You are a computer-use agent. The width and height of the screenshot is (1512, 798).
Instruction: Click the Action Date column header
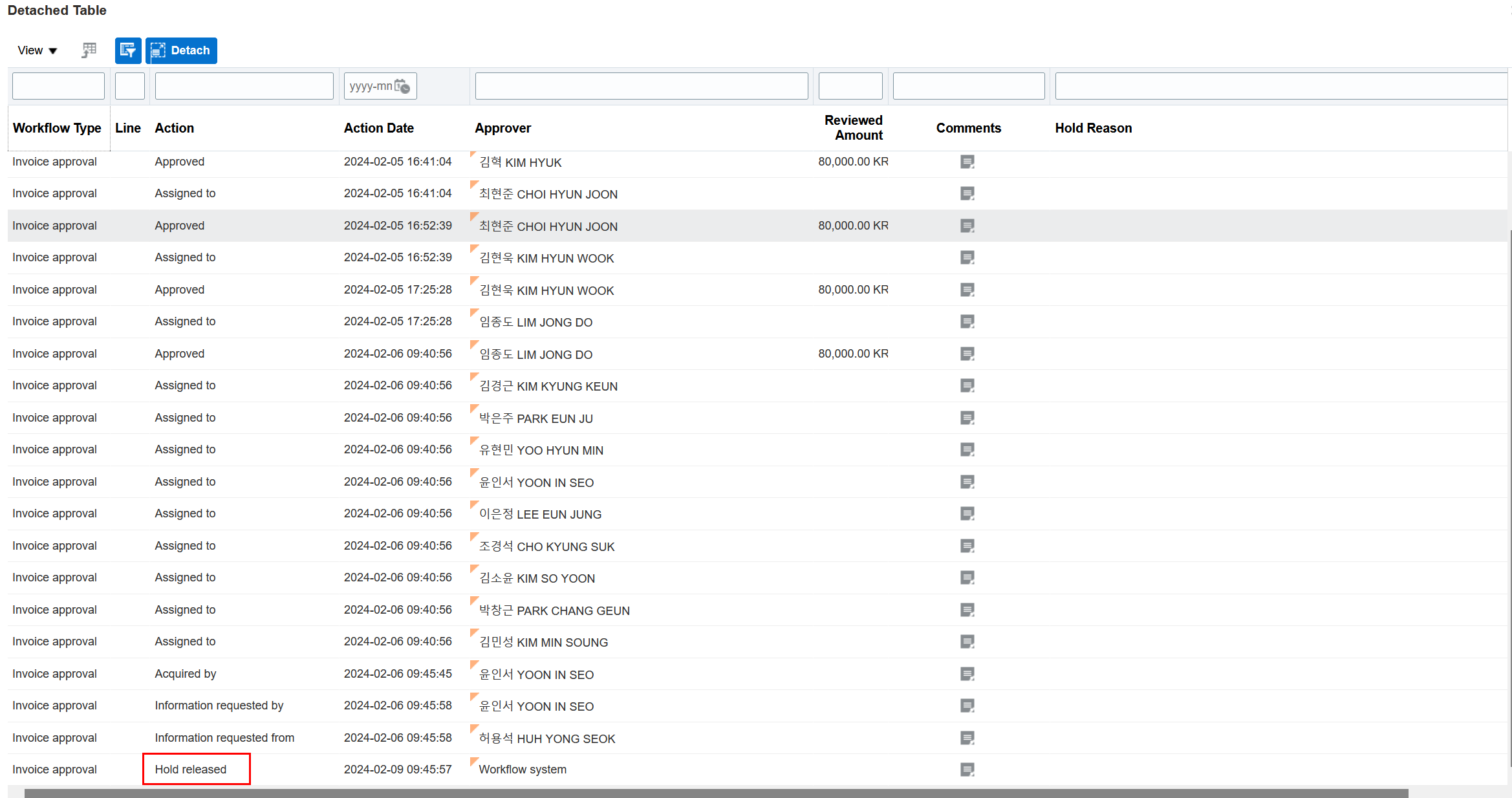(x=379, y=127)
